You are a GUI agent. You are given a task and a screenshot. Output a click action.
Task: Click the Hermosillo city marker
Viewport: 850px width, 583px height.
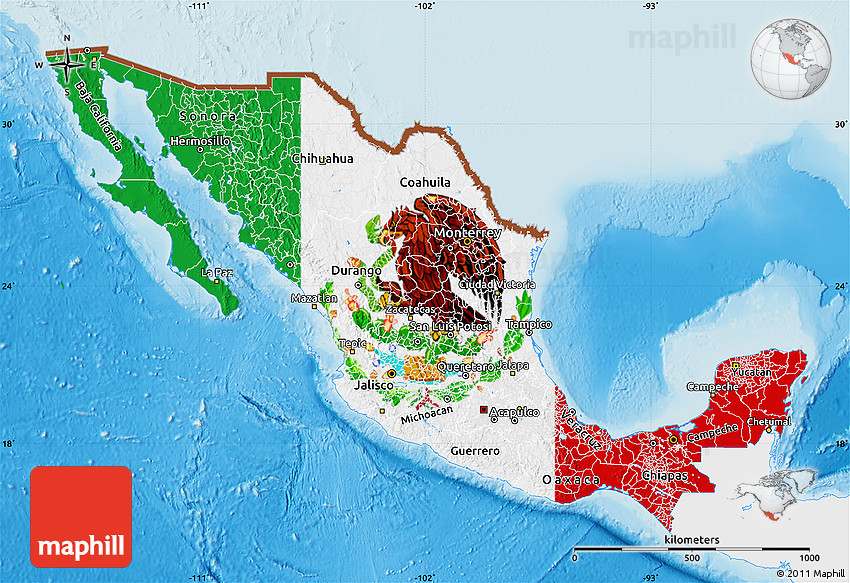pyautogui.click(x=199, y=150)
